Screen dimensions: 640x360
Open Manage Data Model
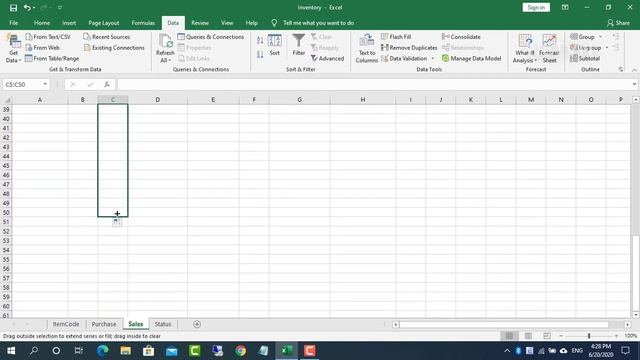tap(471, 58)
